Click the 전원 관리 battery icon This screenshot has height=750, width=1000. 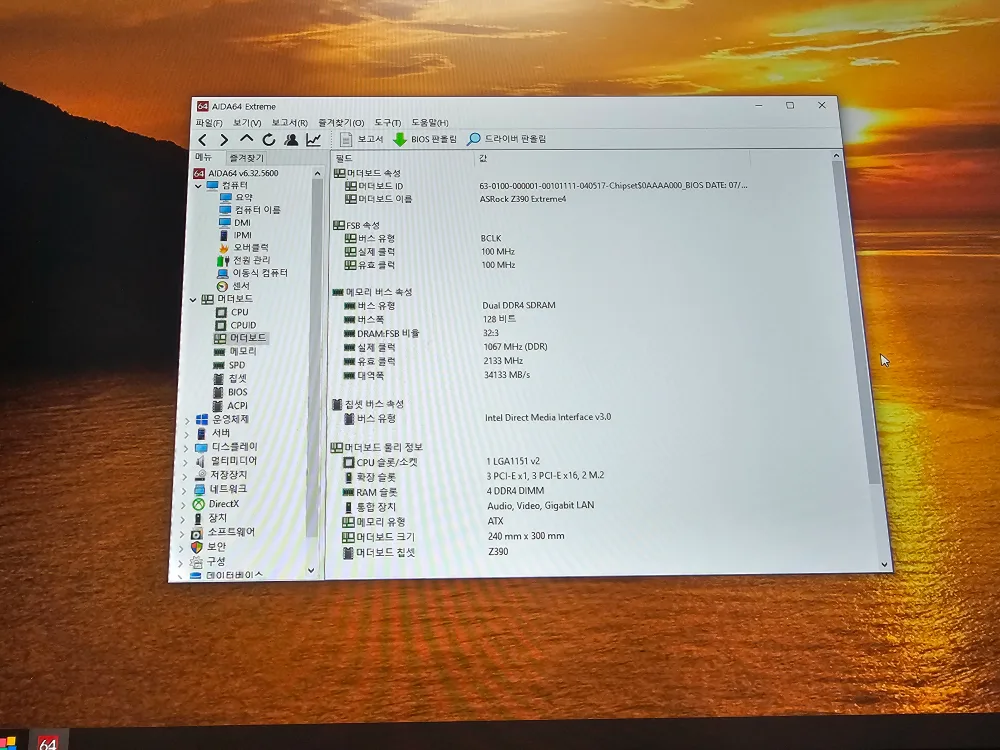(223, 260)
